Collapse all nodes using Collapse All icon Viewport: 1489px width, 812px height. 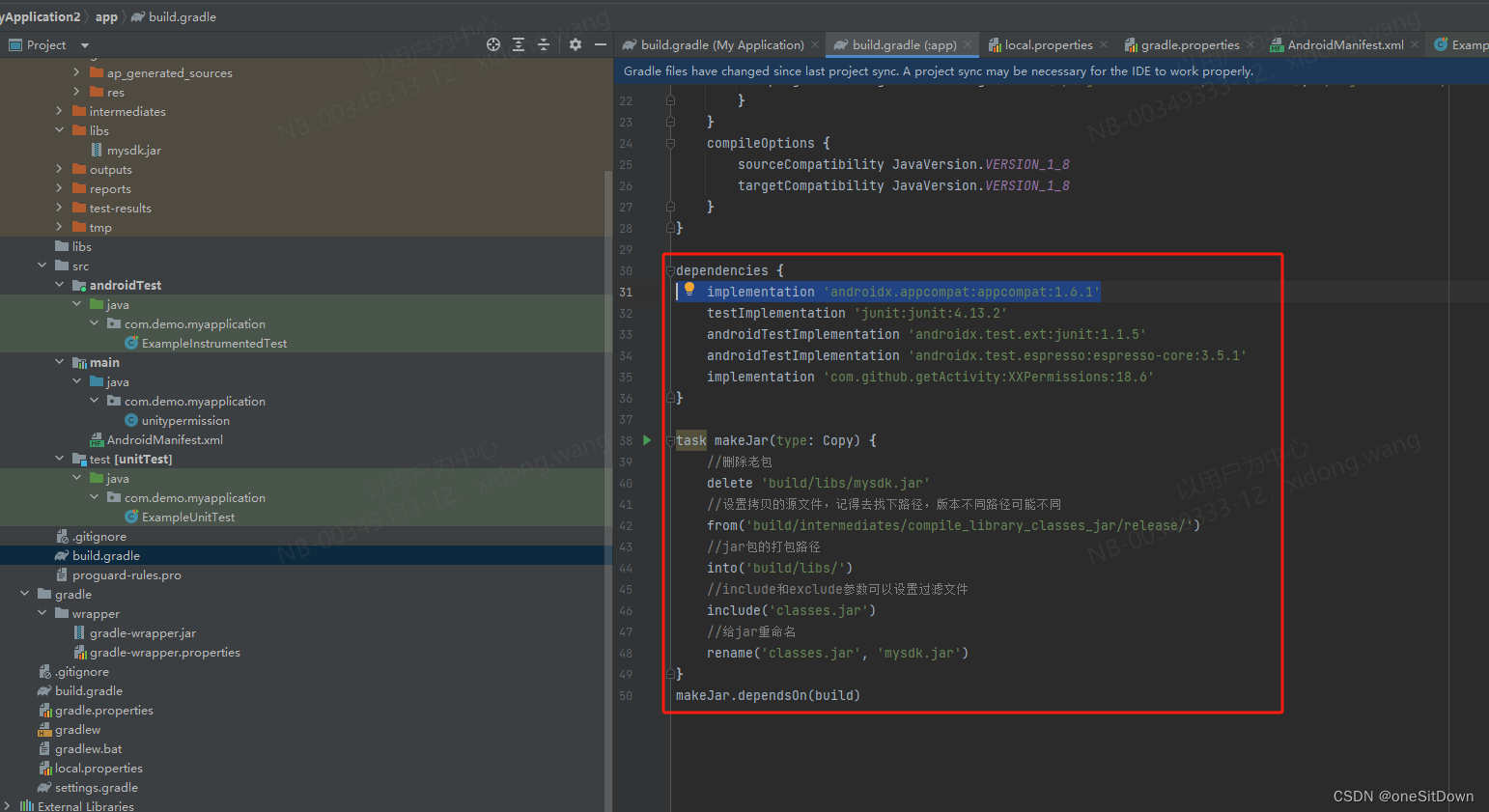[x=543, y=44]
